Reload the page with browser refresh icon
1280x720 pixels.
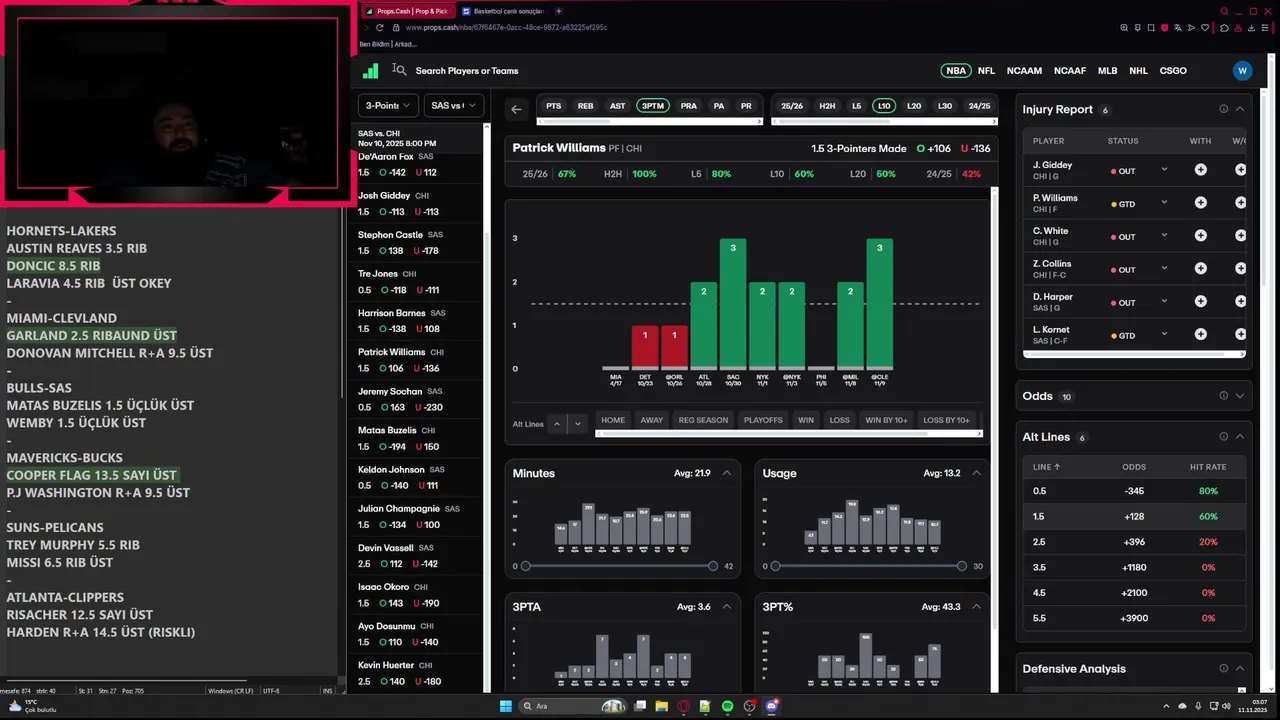tap(380, 28)
